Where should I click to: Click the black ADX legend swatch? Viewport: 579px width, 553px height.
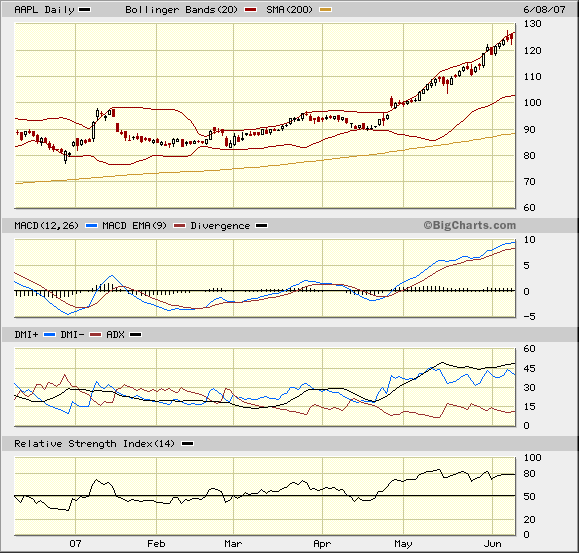136,334
